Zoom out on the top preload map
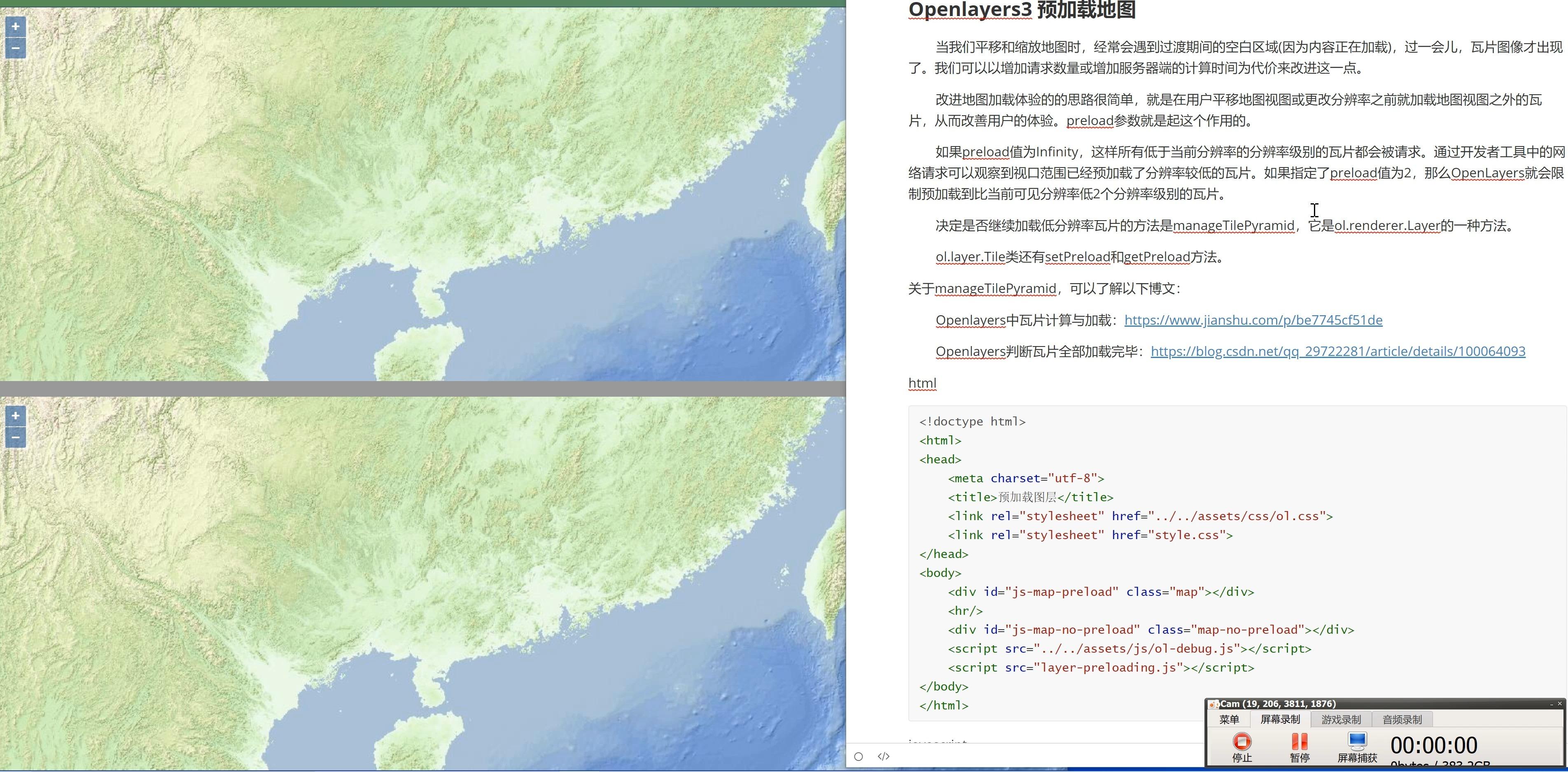 pyautogui.click(x=15, y=47)
